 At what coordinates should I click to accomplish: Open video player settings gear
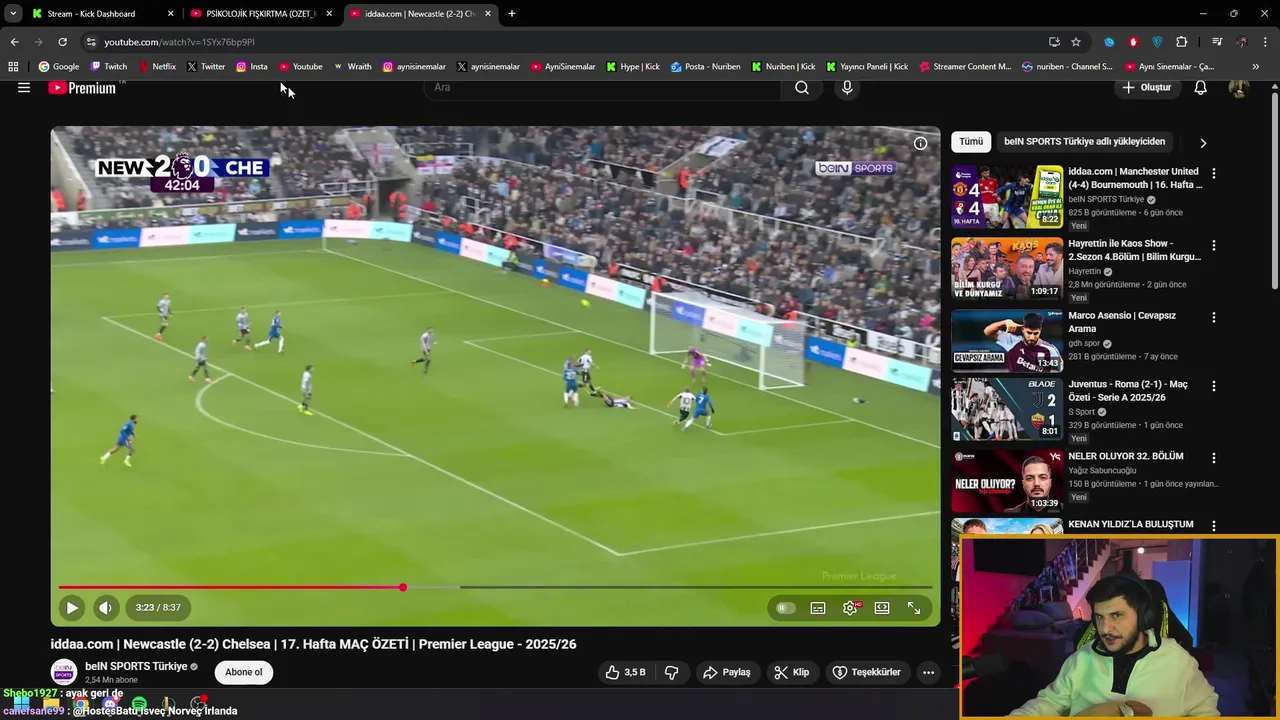pyautogui.click(x=850, y=608)
